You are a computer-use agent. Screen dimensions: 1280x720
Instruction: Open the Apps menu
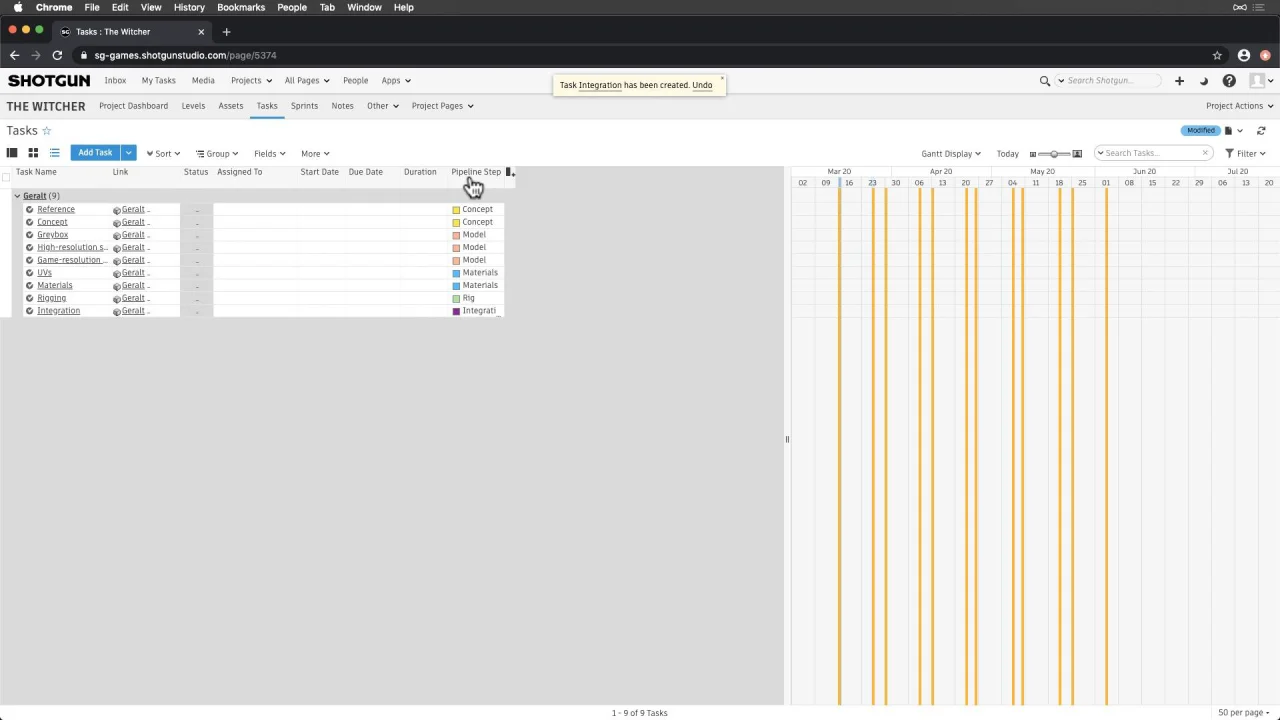point(396,81)
